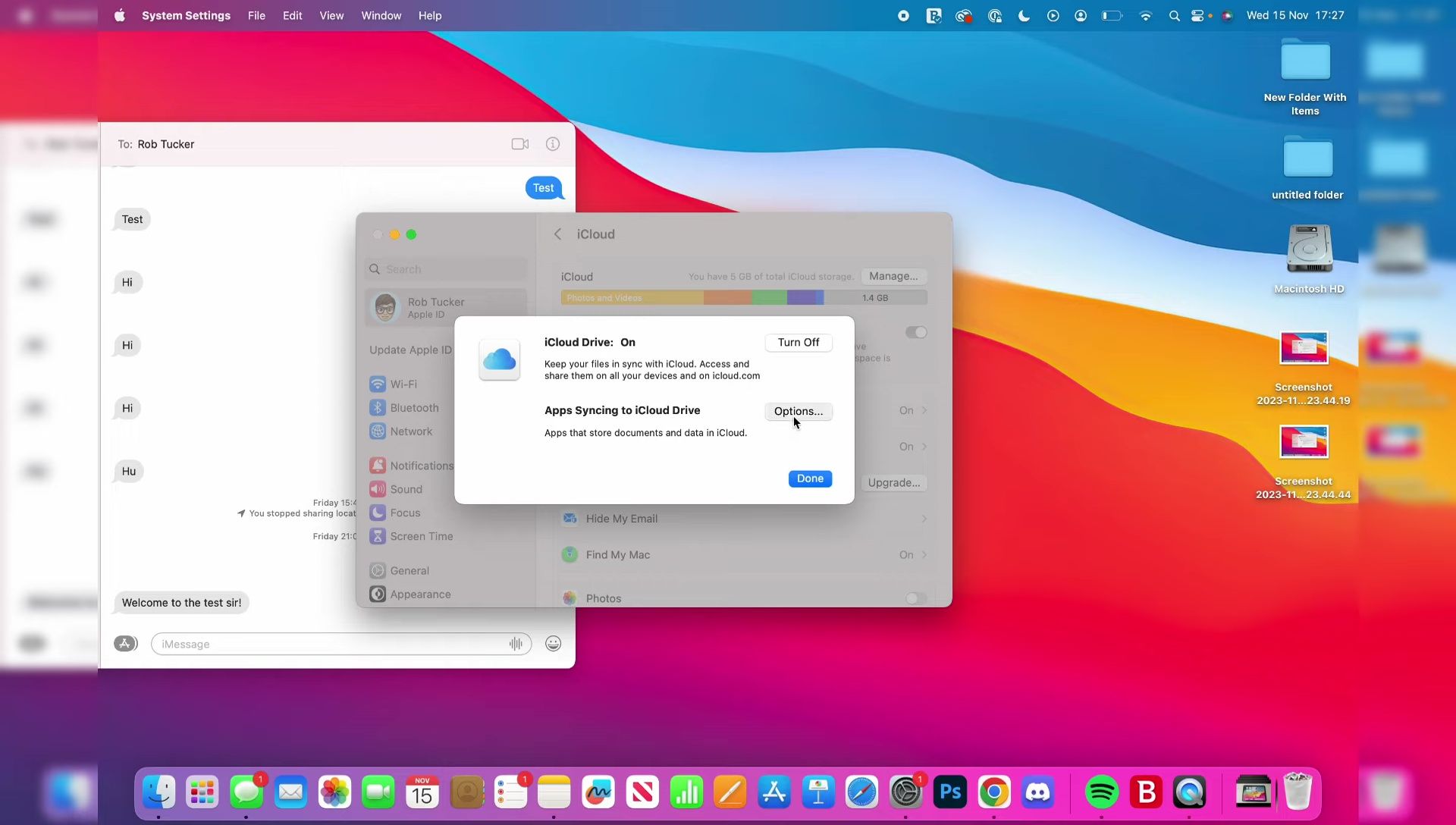Open Finder from the Dock
The width and height of the screenshot is (1456, 825).
click(x=158, y=792)
